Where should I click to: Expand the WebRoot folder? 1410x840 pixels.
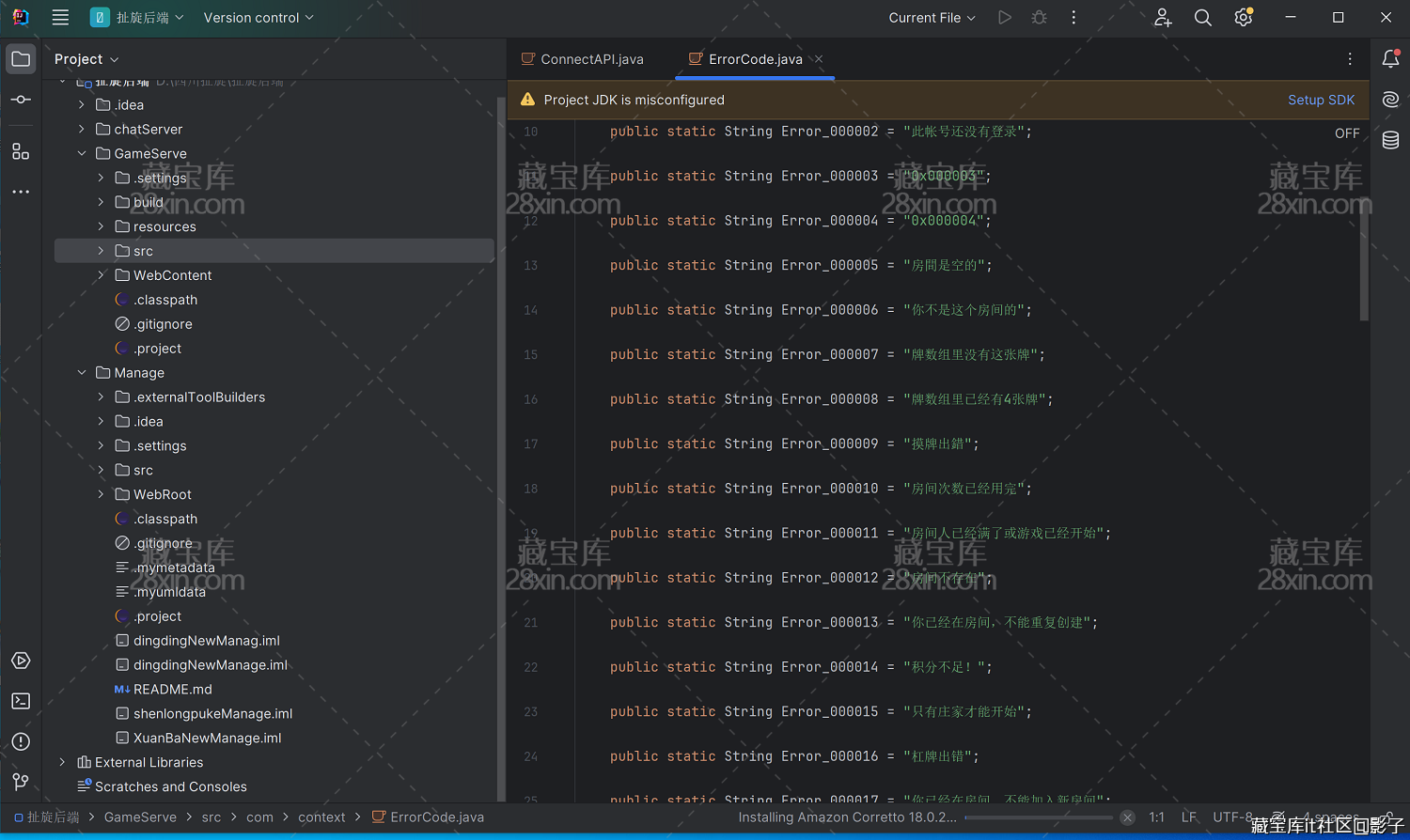(x=101, y=494)
